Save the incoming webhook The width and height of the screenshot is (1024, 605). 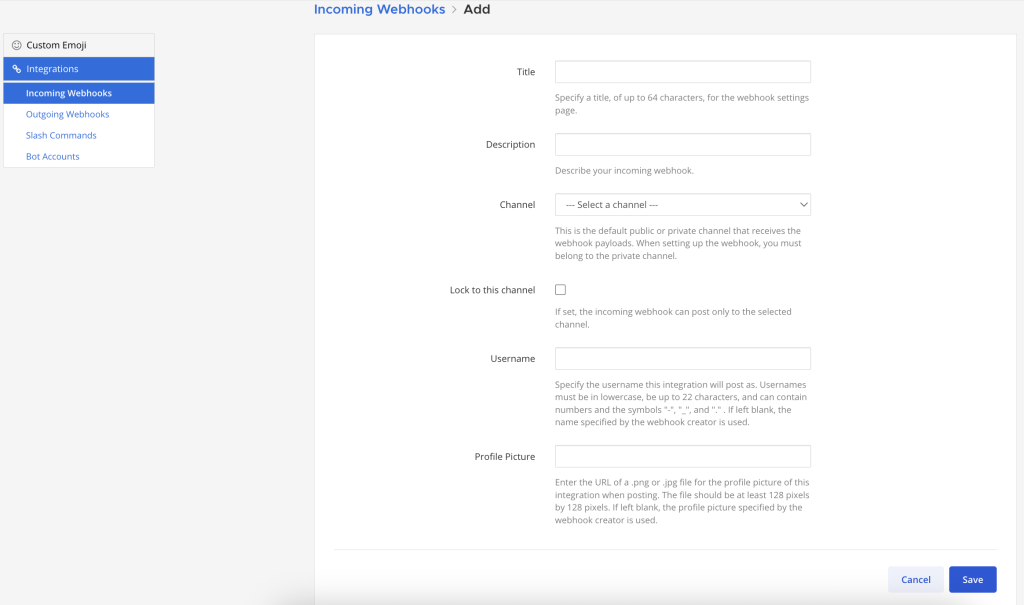(972, 580)
